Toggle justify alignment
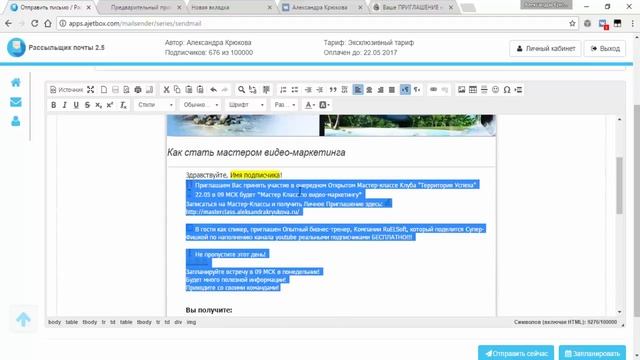This screenshot has height=360, width=640. click(x=392, y=90)
